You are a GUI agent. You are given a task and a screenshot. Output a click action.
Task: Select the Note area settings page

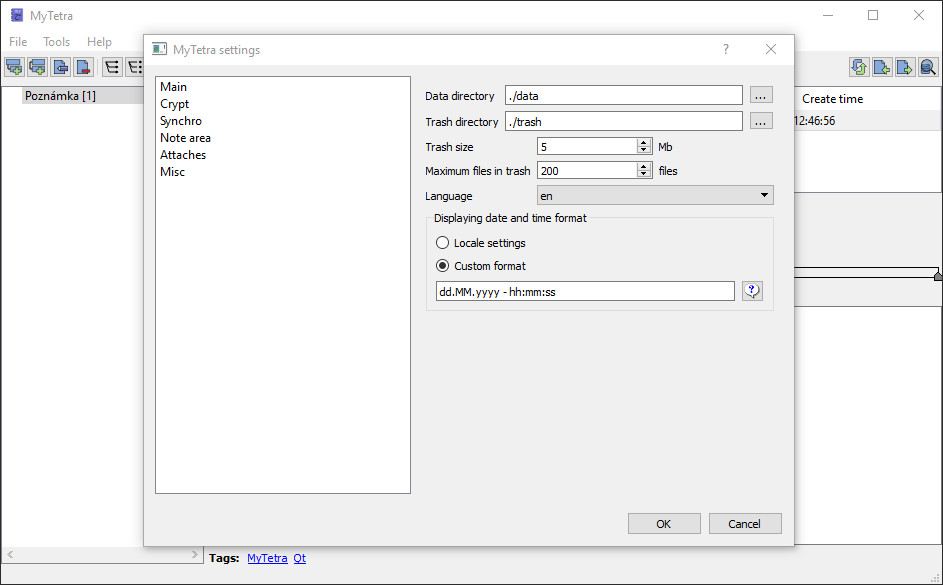tap(185, 138)
